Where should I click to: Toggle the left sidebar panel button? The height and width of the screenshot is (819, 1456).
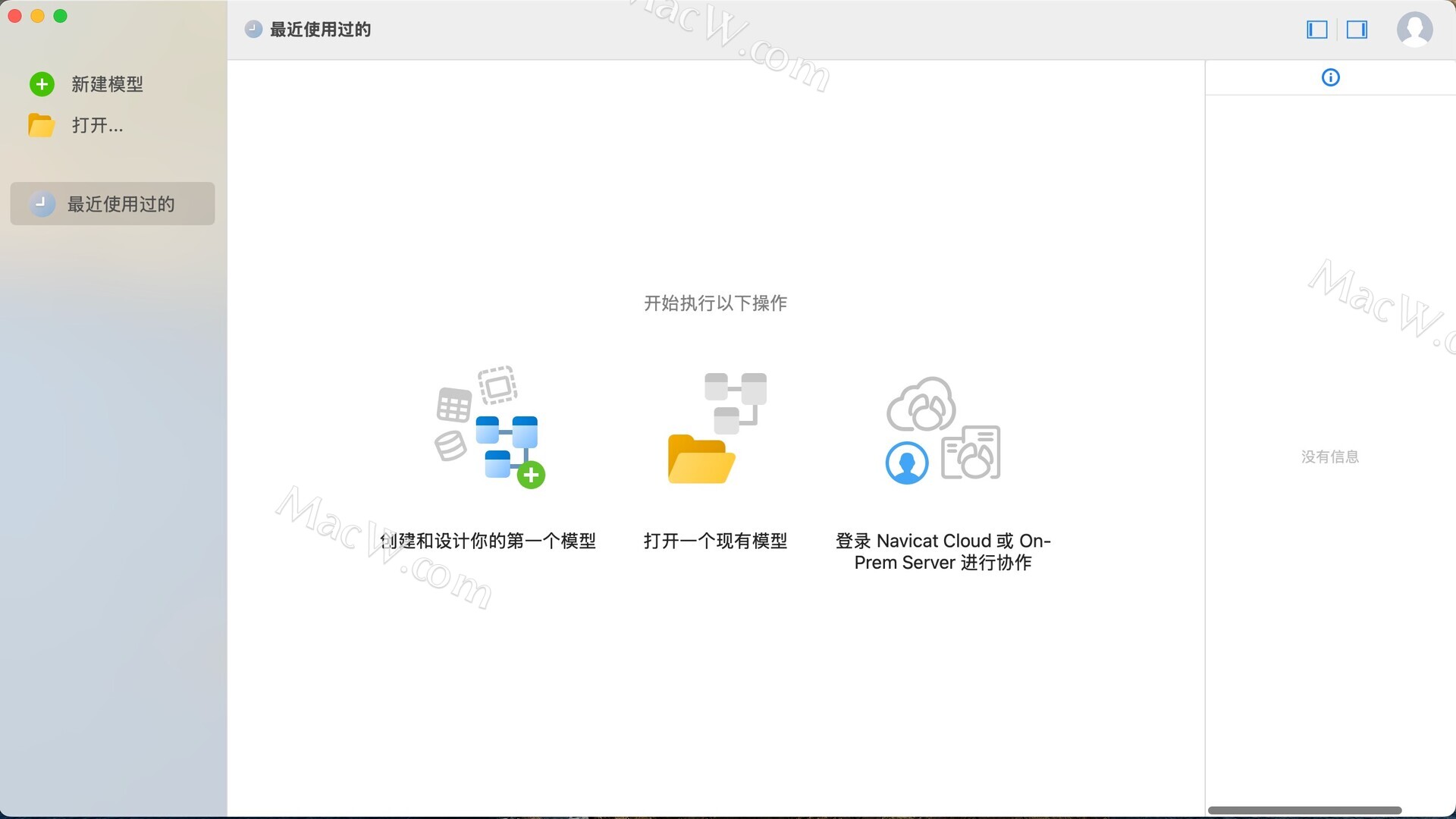[1317, 30]
